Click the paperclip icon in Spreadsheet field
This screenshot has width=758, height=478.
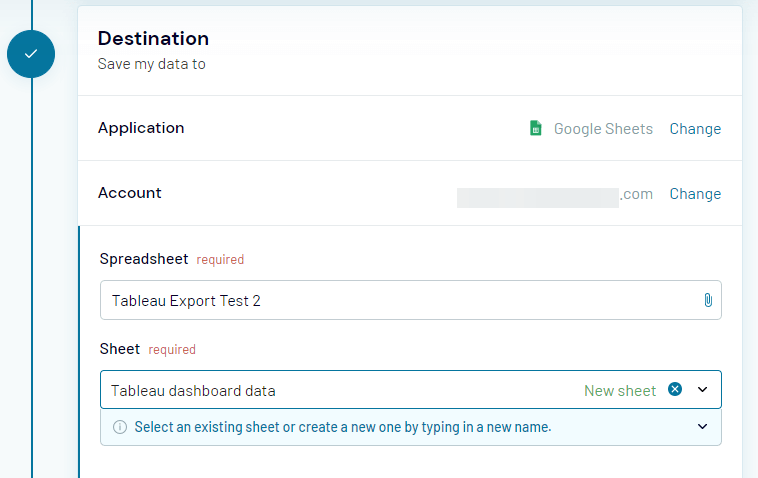[x=707, y=300]
